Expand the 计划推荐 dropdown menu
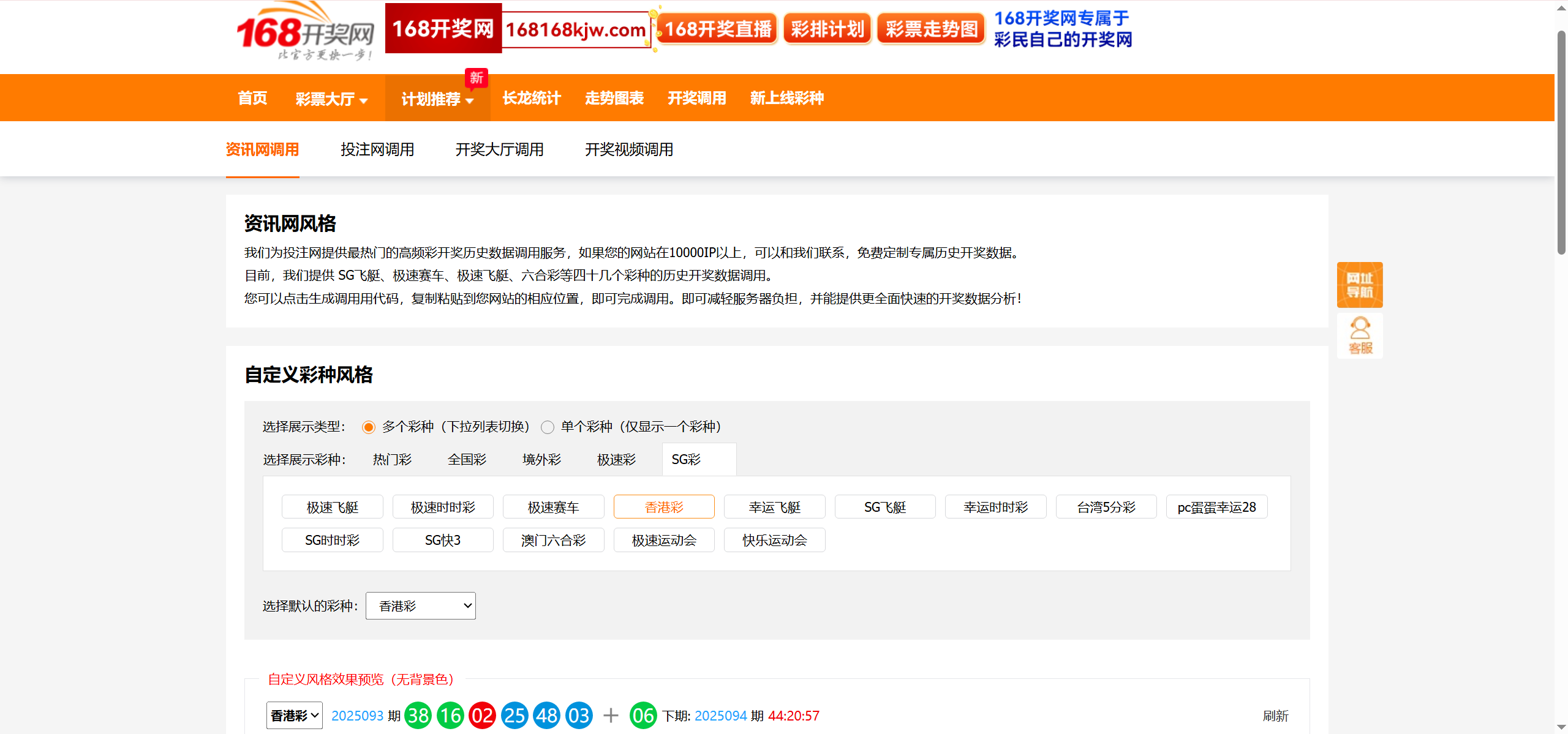The height and width of the screenshot is (734, 1568). coord(437,99)
